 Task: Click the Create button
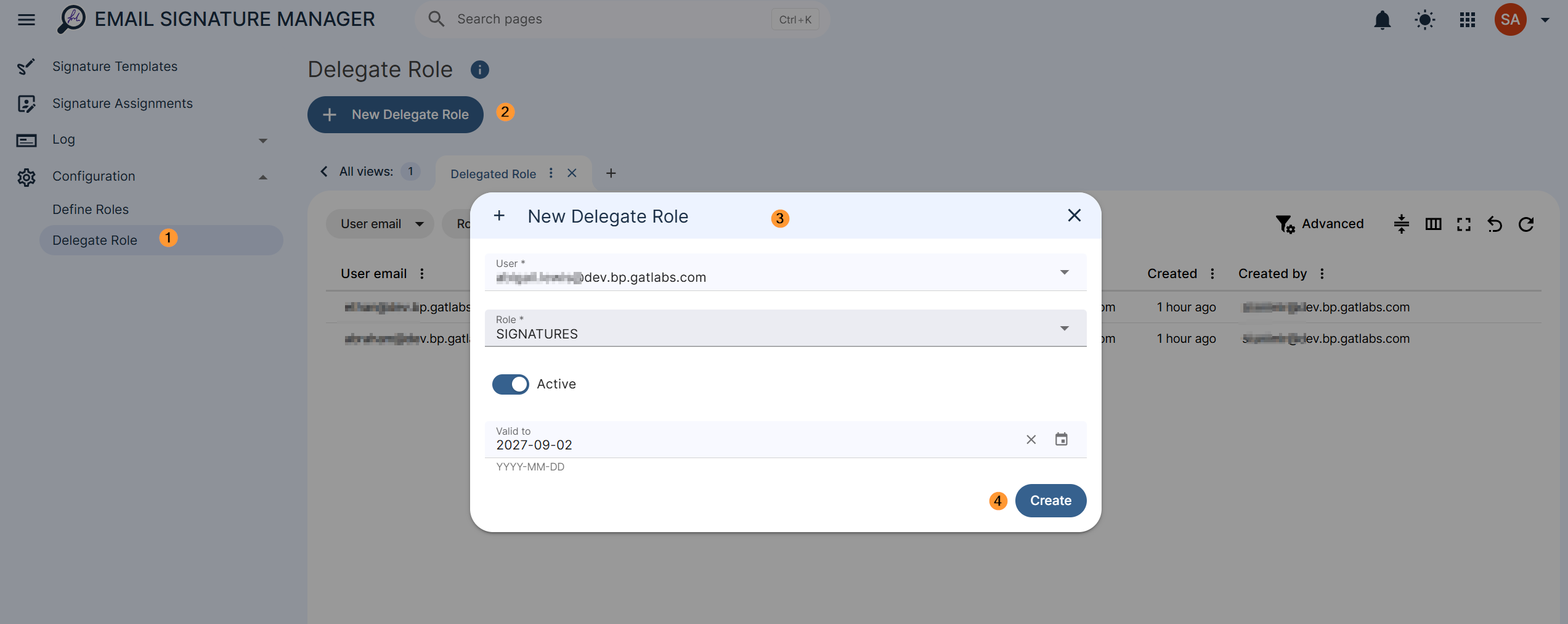[x=1050, y=501]
